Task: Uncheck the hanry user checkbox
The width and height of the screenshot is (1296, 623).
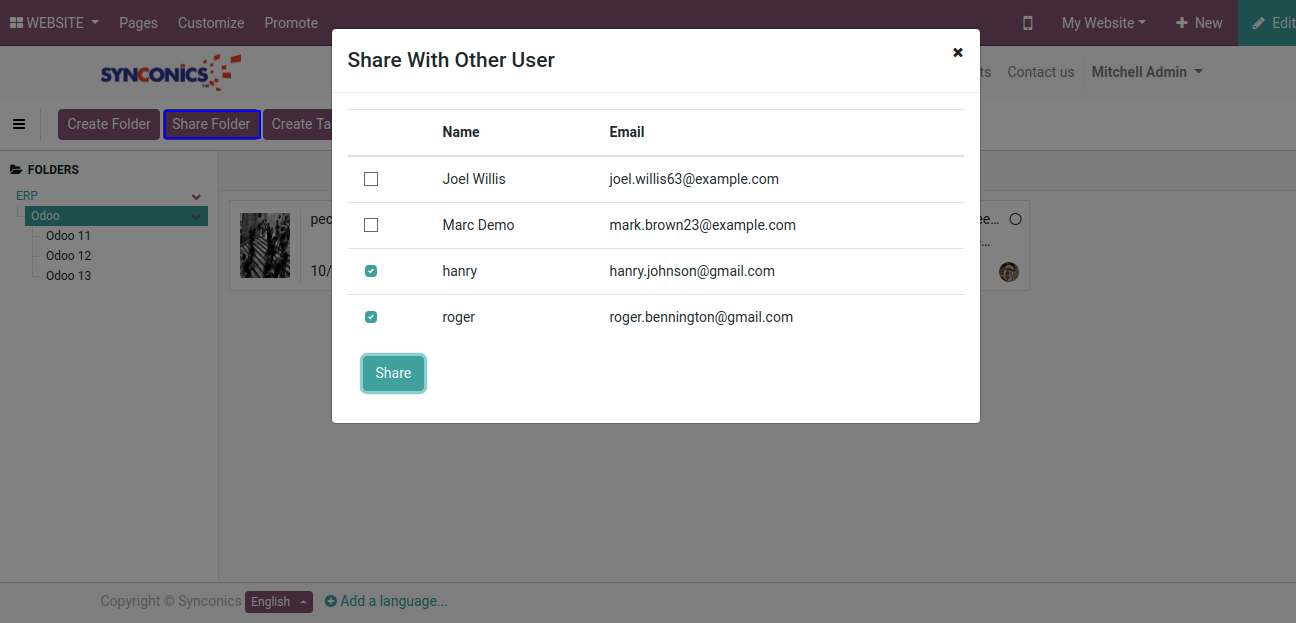Action: (371, 271)
